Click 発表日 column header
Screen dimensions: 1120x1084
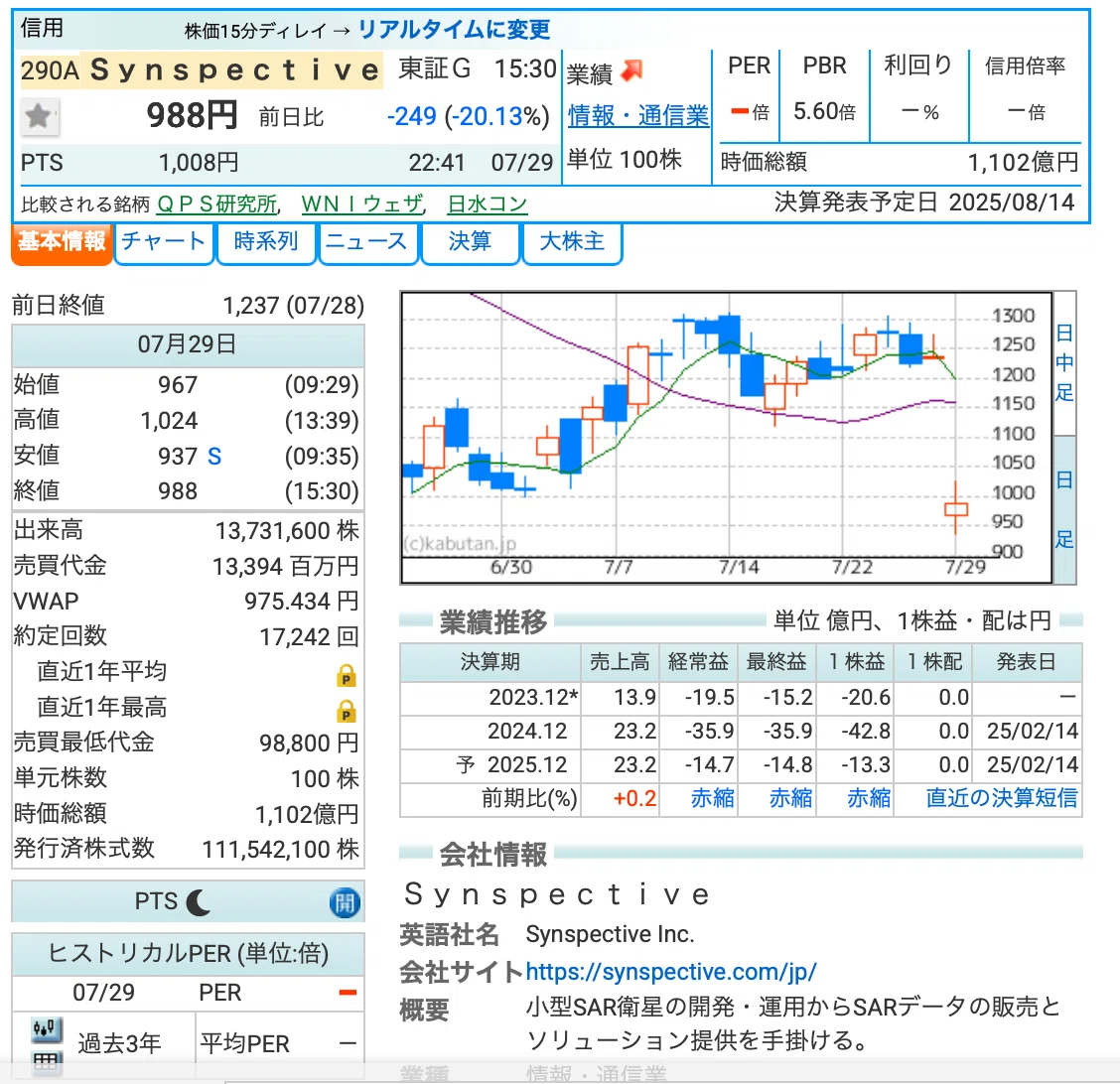[1026, 662]
